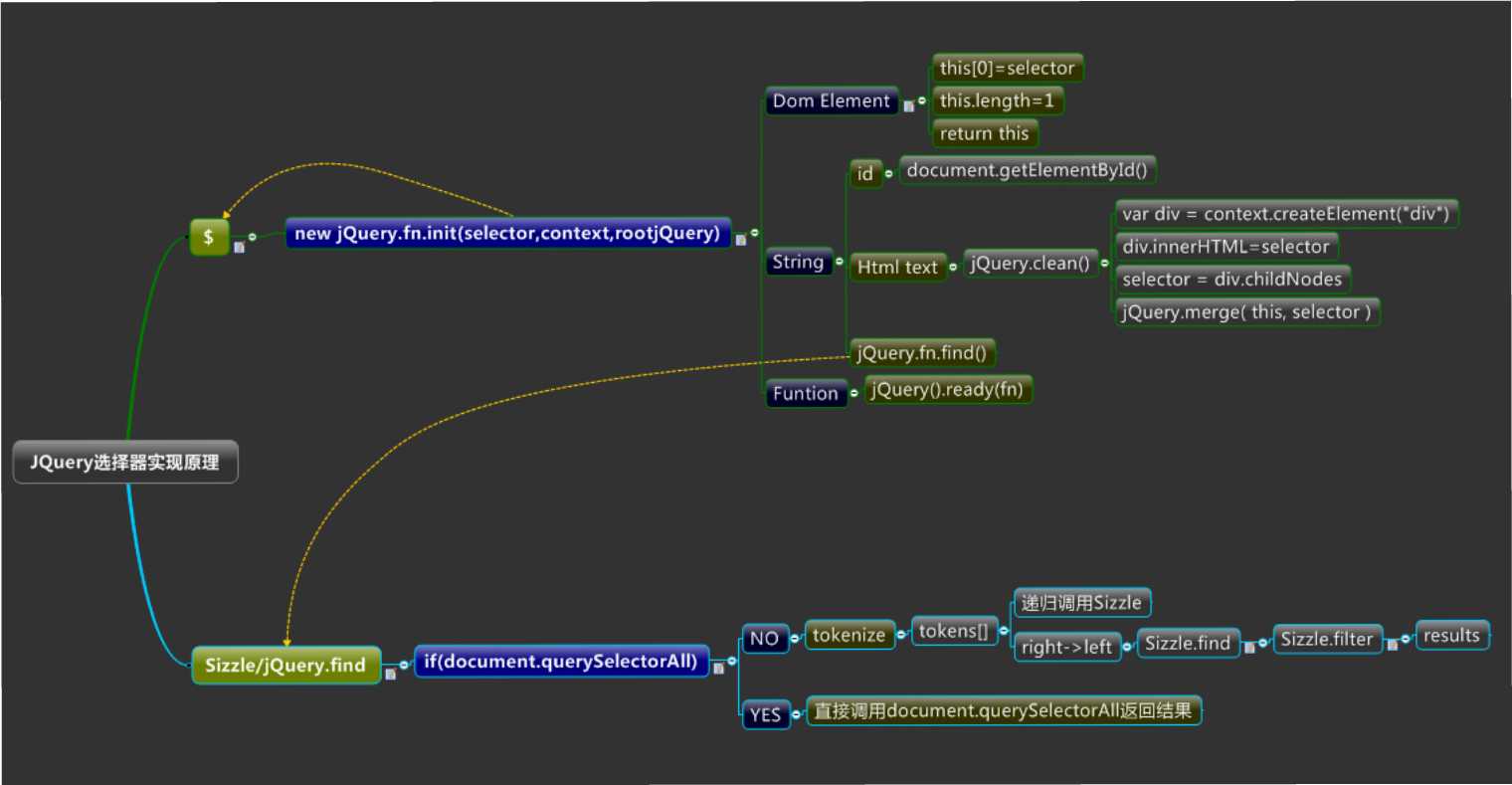This screenshot has width=1512, height=785.
Task: Collapse the jQuery.clean() children circle
Action: 1104,264
